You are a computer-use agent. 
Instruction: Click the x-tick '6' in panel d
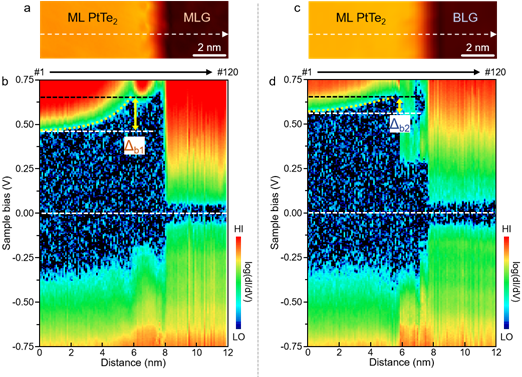click(x=402, y=353)
